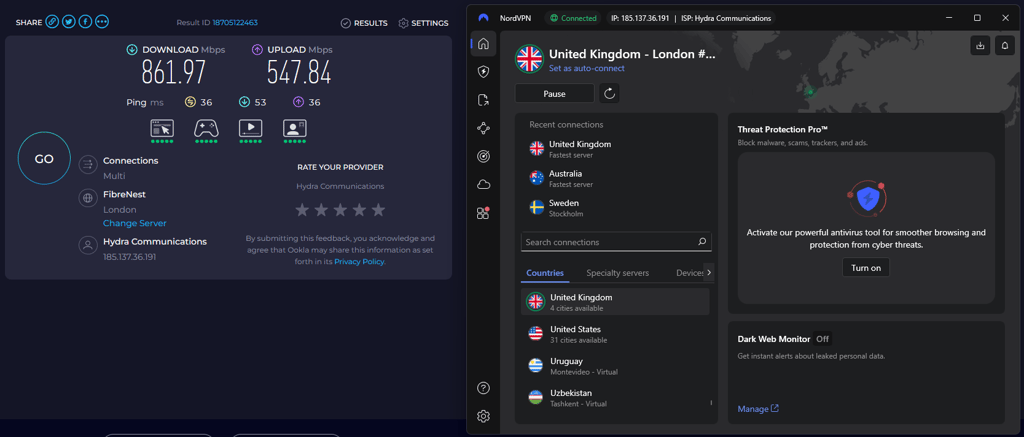
Task: Click the Hydra Communications user icon
Action: pos(88,246)
